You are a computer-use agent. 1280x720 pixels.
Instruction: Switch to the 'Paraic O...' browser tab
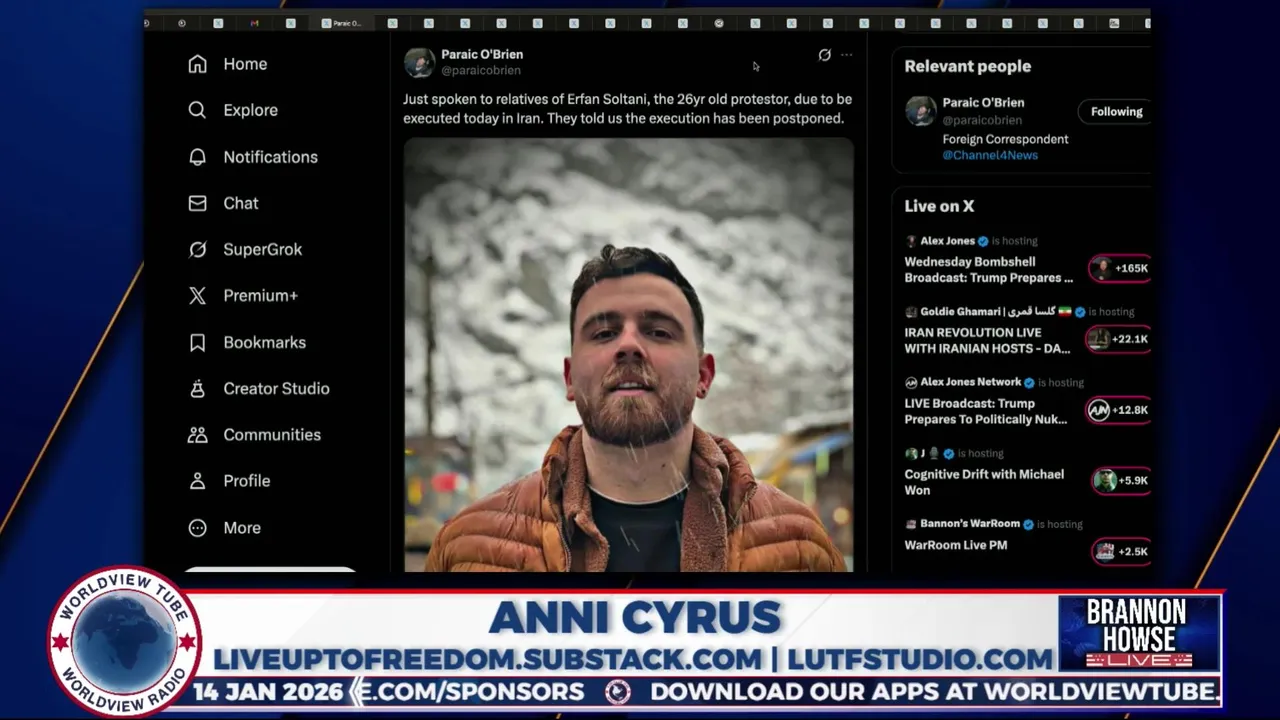tap(341, 23)
